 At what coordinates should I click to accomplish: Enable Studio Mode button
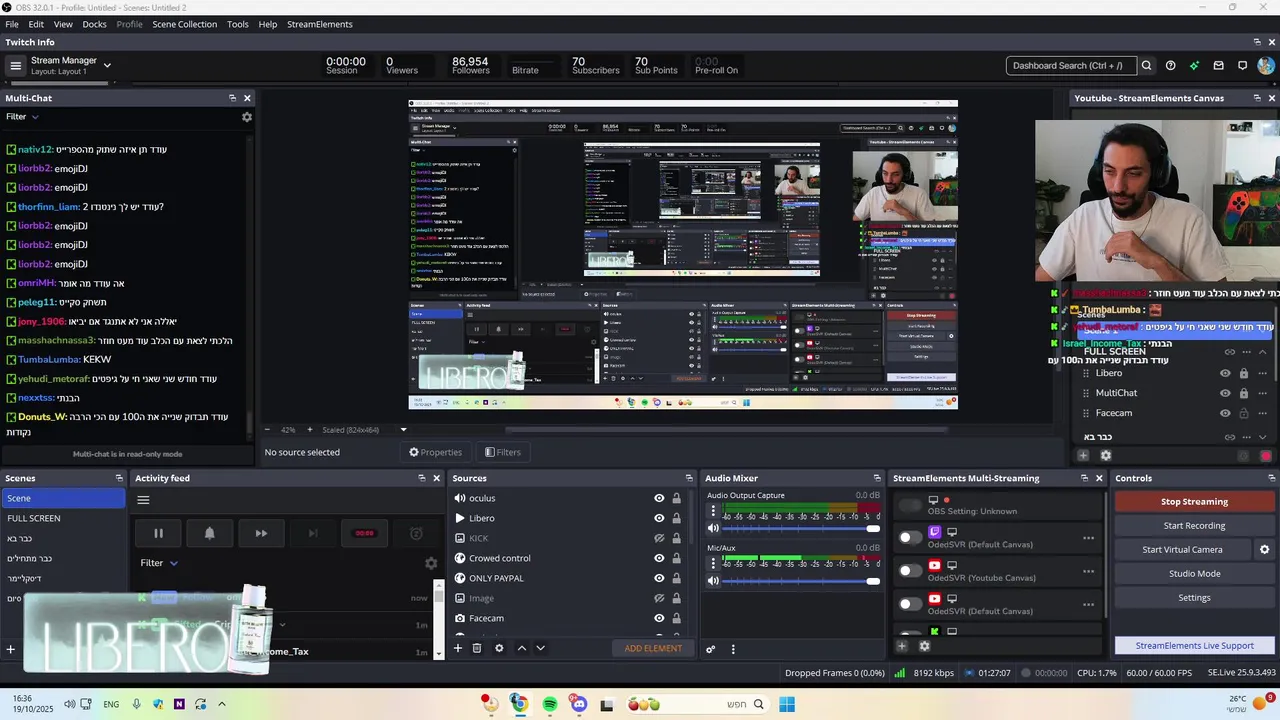click(1194, 574)
